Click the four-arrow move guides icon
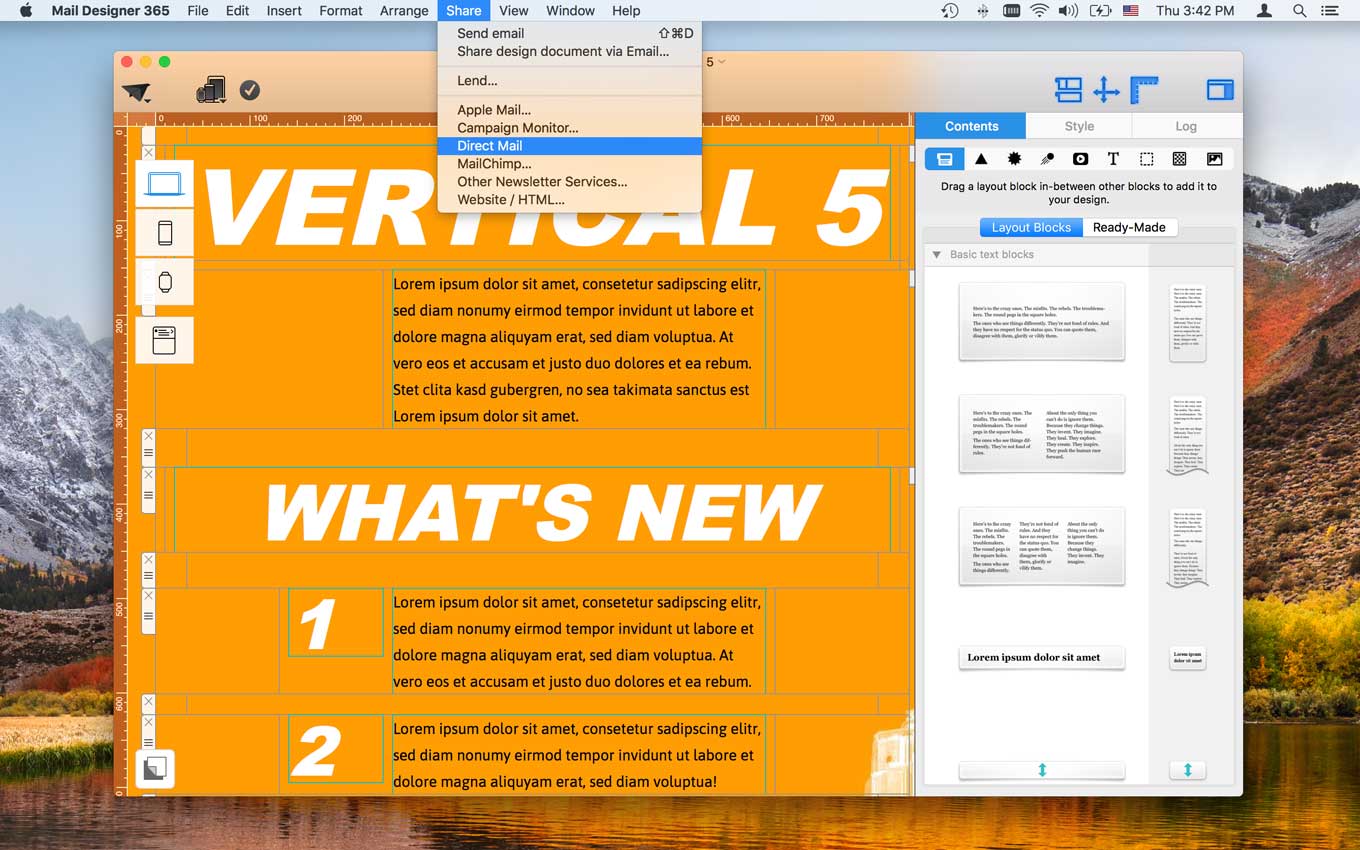1360x850 pixels. click(x=1106, y=90)
